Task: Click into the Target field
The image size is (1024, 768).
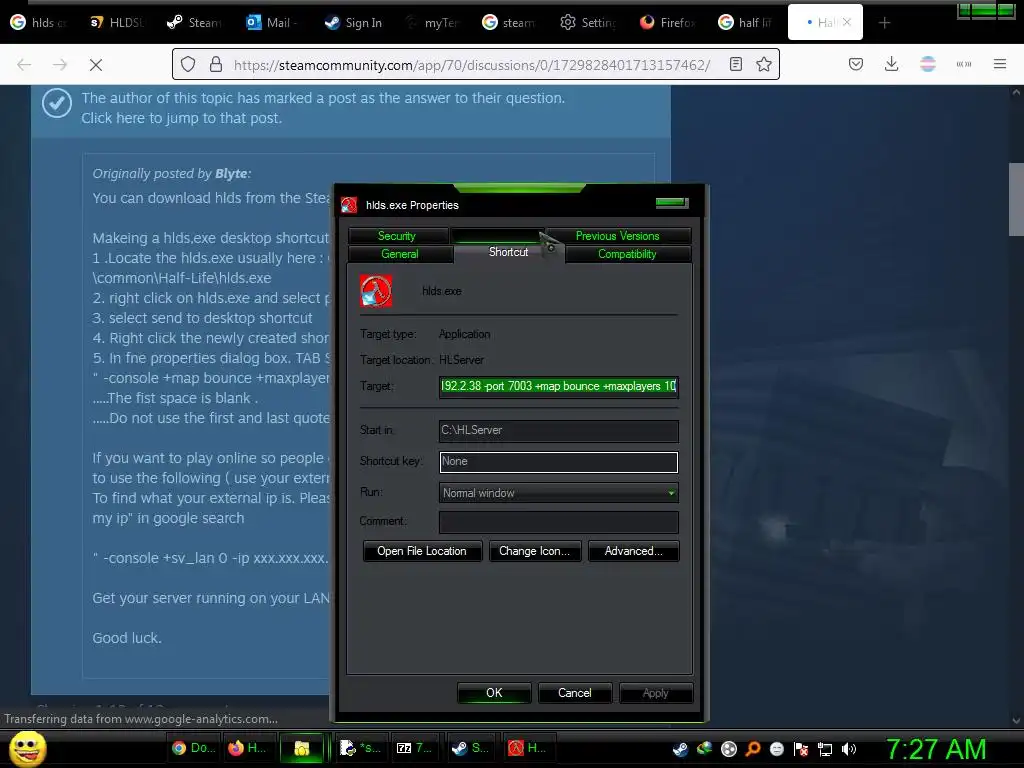Action: [x=558, y=387]
